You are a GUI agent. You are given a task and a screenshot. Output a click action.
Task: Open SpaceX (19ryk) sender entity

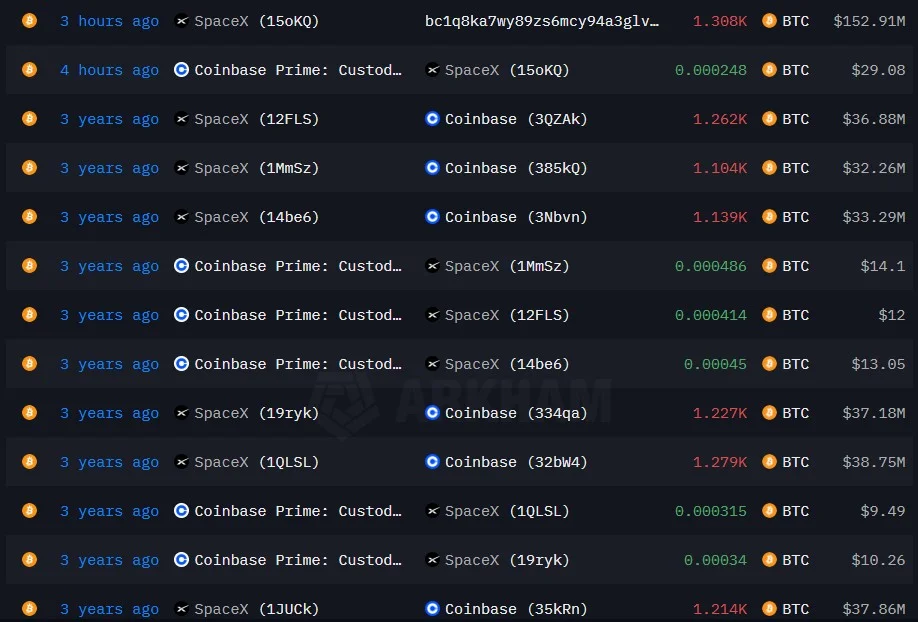pos(256,413)
